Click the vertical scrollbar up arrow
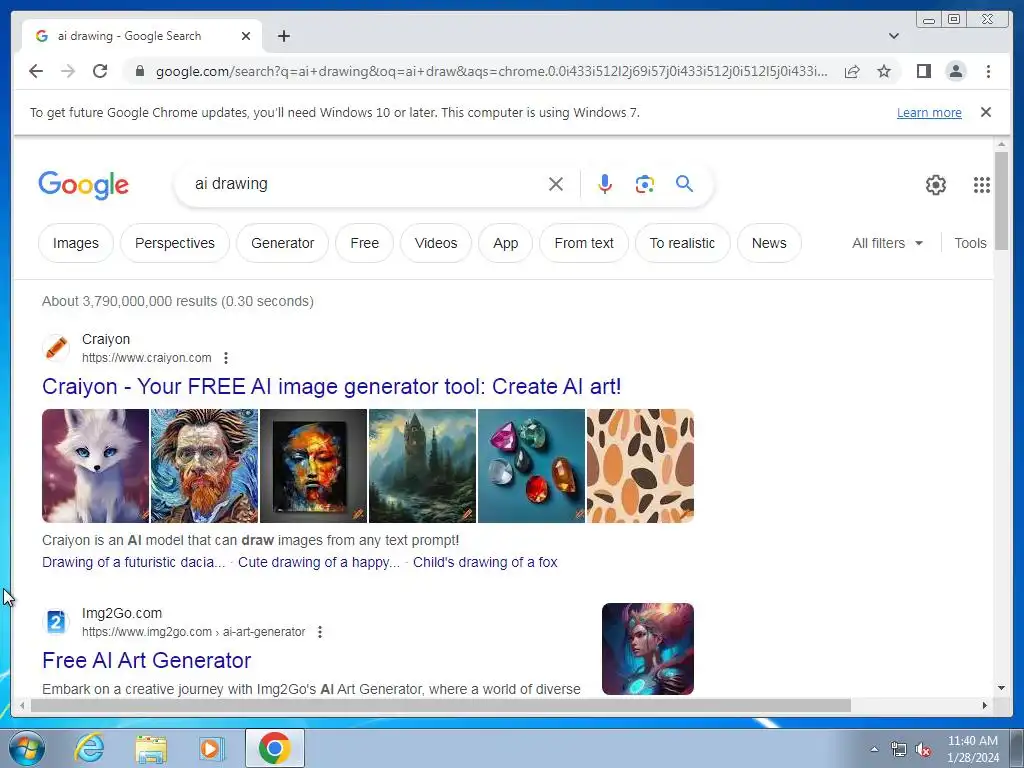The height and width of the screenshot is (768, 1024). (x=1001, y=144)
